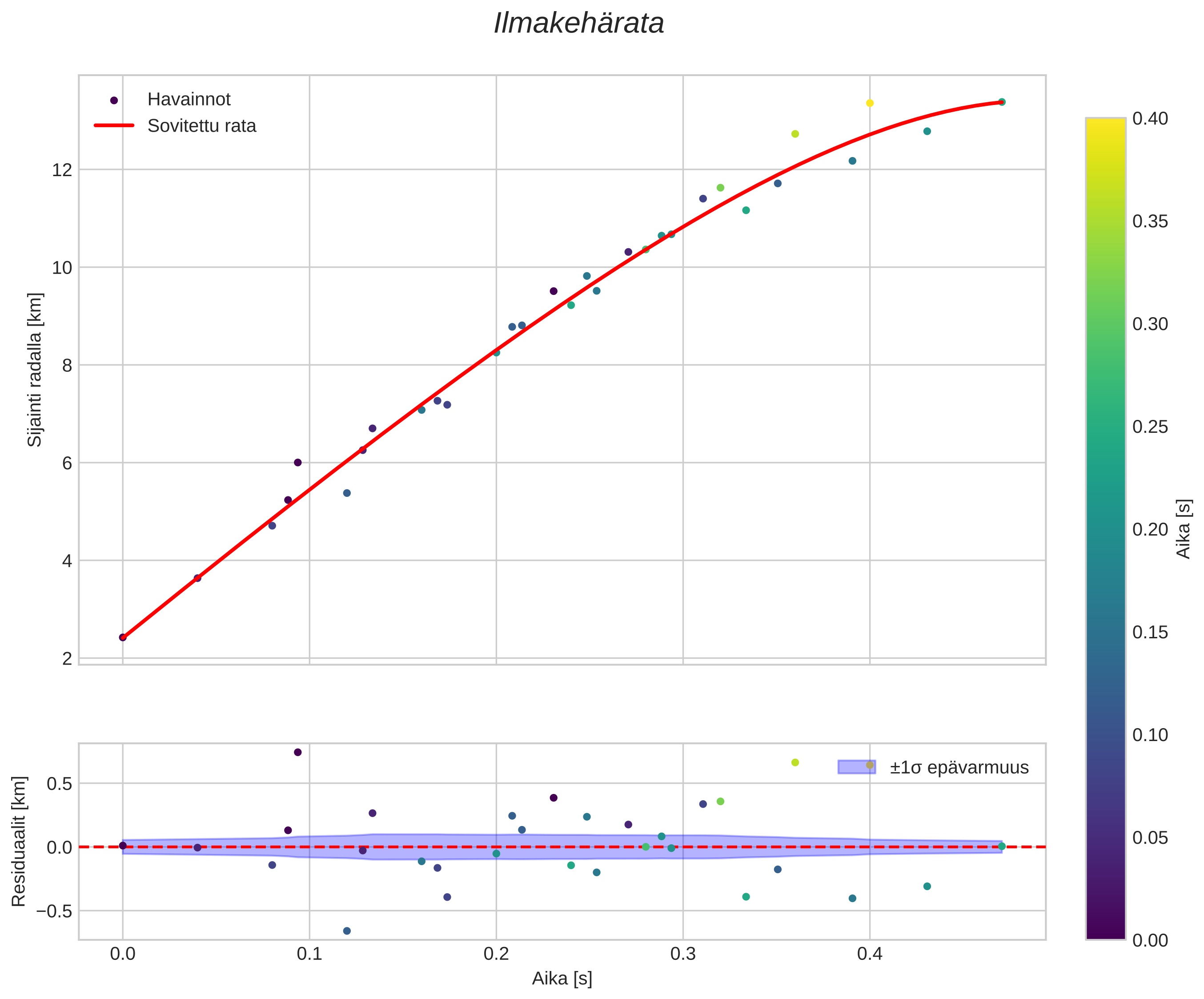Select the Sovitettu rata legend label
This screenshot has height=999, width=1204.
point(202,126)
